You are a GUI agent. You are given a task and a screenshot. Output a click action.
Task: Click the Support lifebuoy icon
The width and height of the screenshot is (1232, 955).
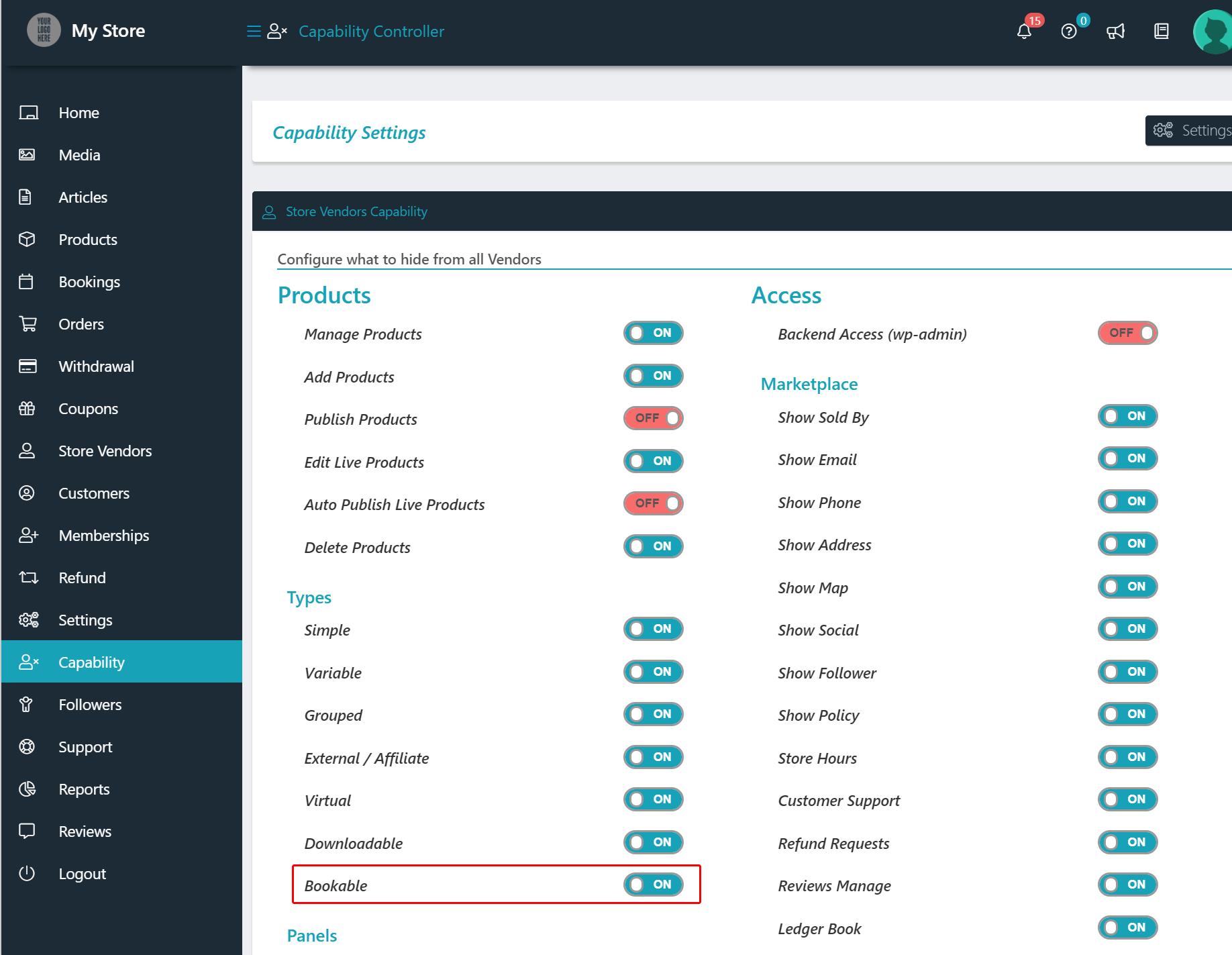27,747
